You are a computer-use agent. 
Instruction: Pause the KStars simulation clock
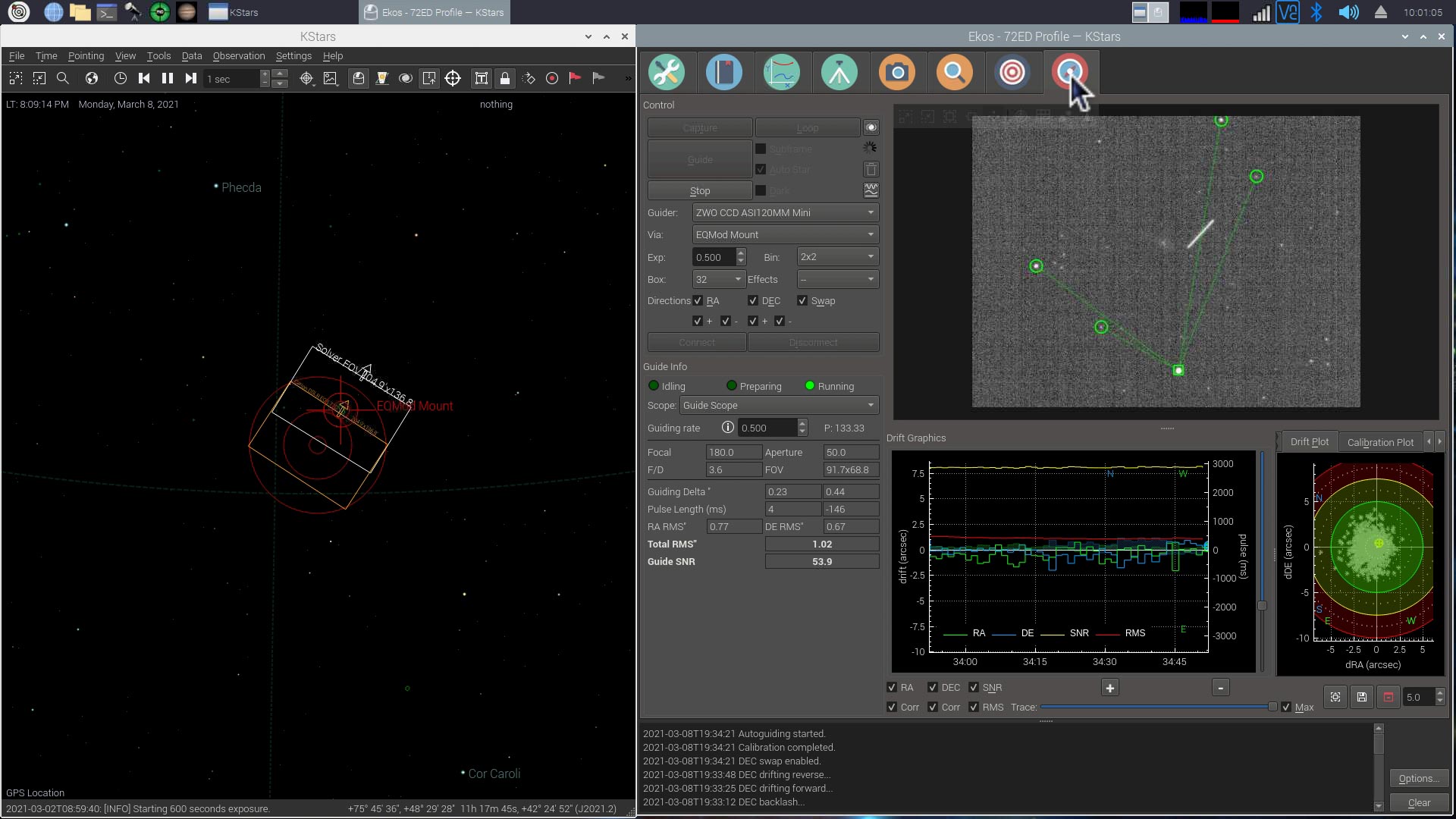tap(168, 78)
